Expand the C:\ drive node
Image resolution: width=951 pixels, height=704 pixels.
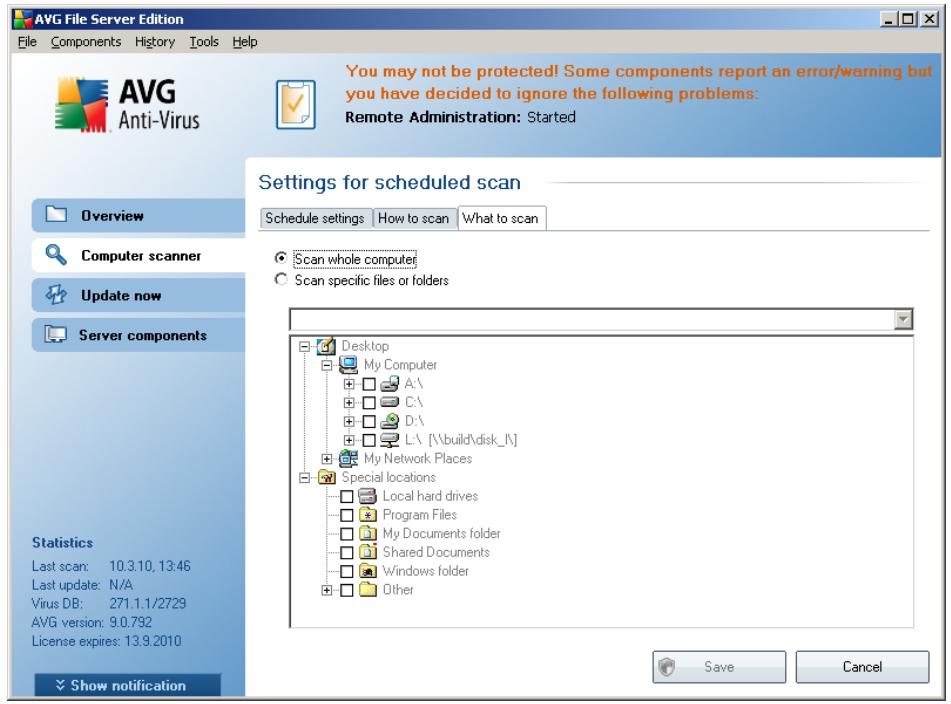click(349, 403)
